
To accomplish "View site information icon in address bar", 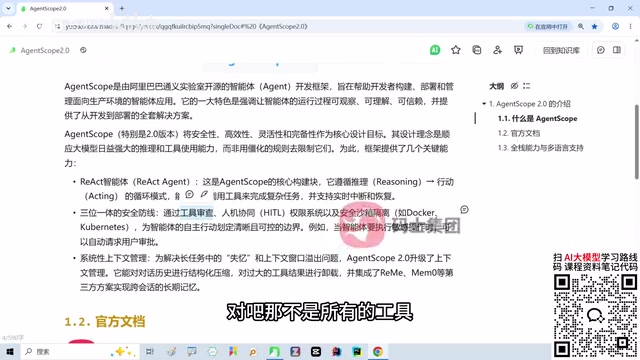I will click(57, 27).
